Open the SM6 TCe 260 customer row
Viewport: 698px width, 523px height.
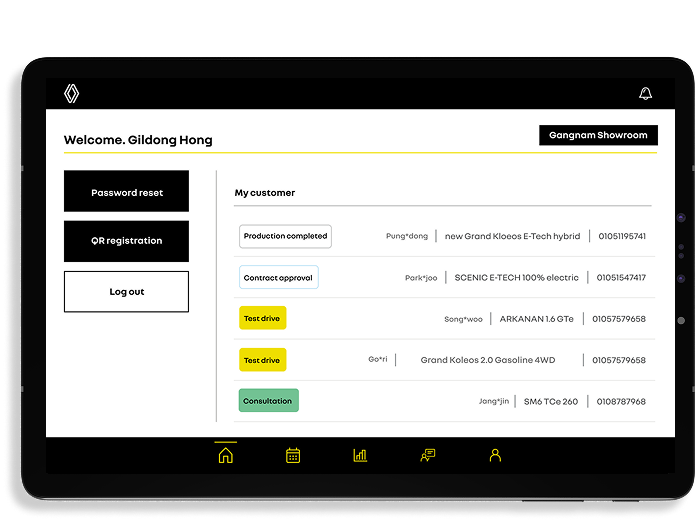click(551, 401)
